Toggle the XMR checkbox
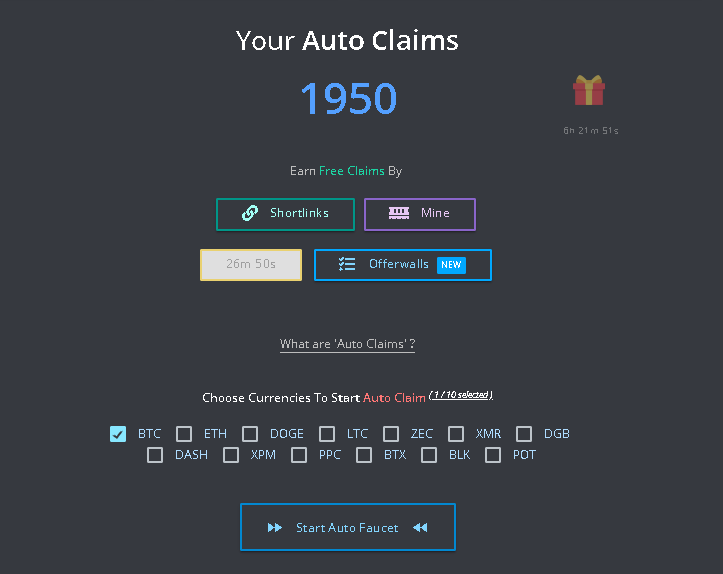The image size is (723, 574). click(456, 434)
